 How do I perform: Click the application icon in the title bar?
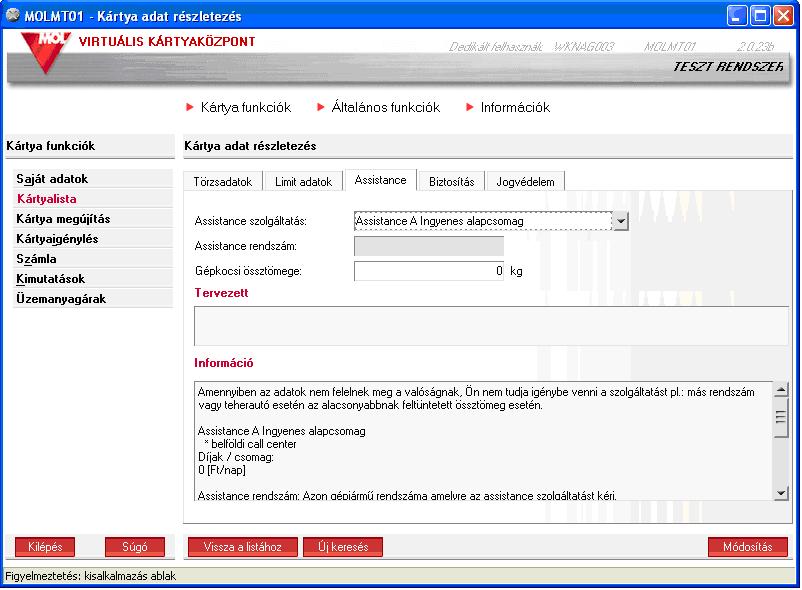coord(13,15)
